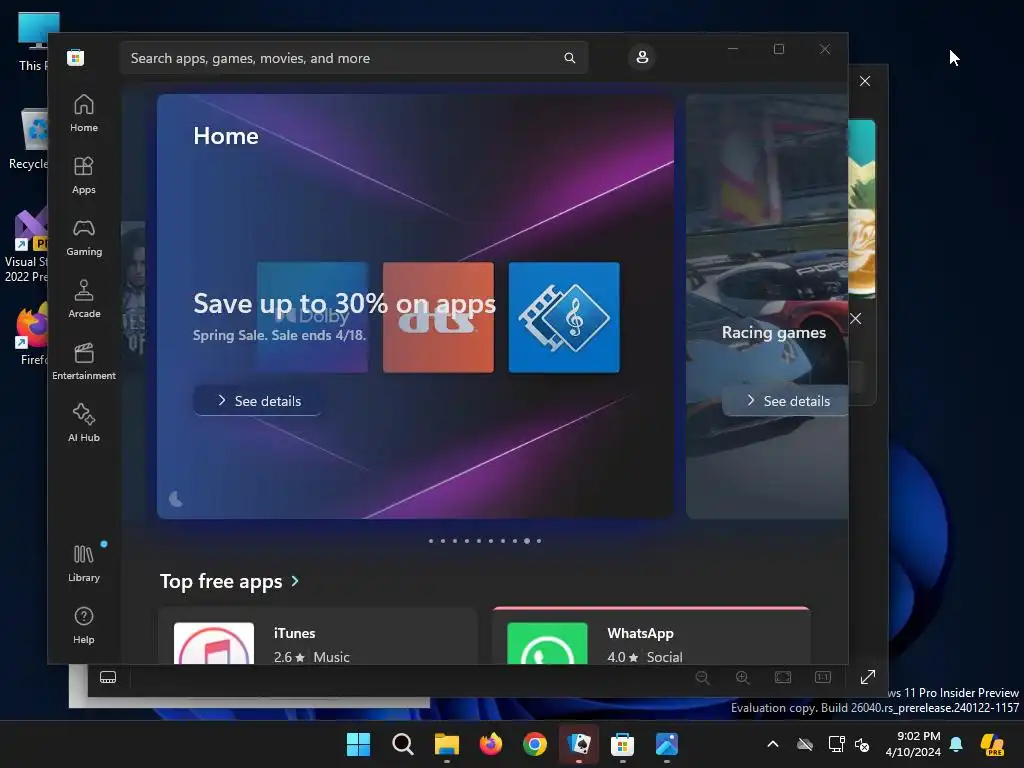Open the iTunes app card

point(317,637)
